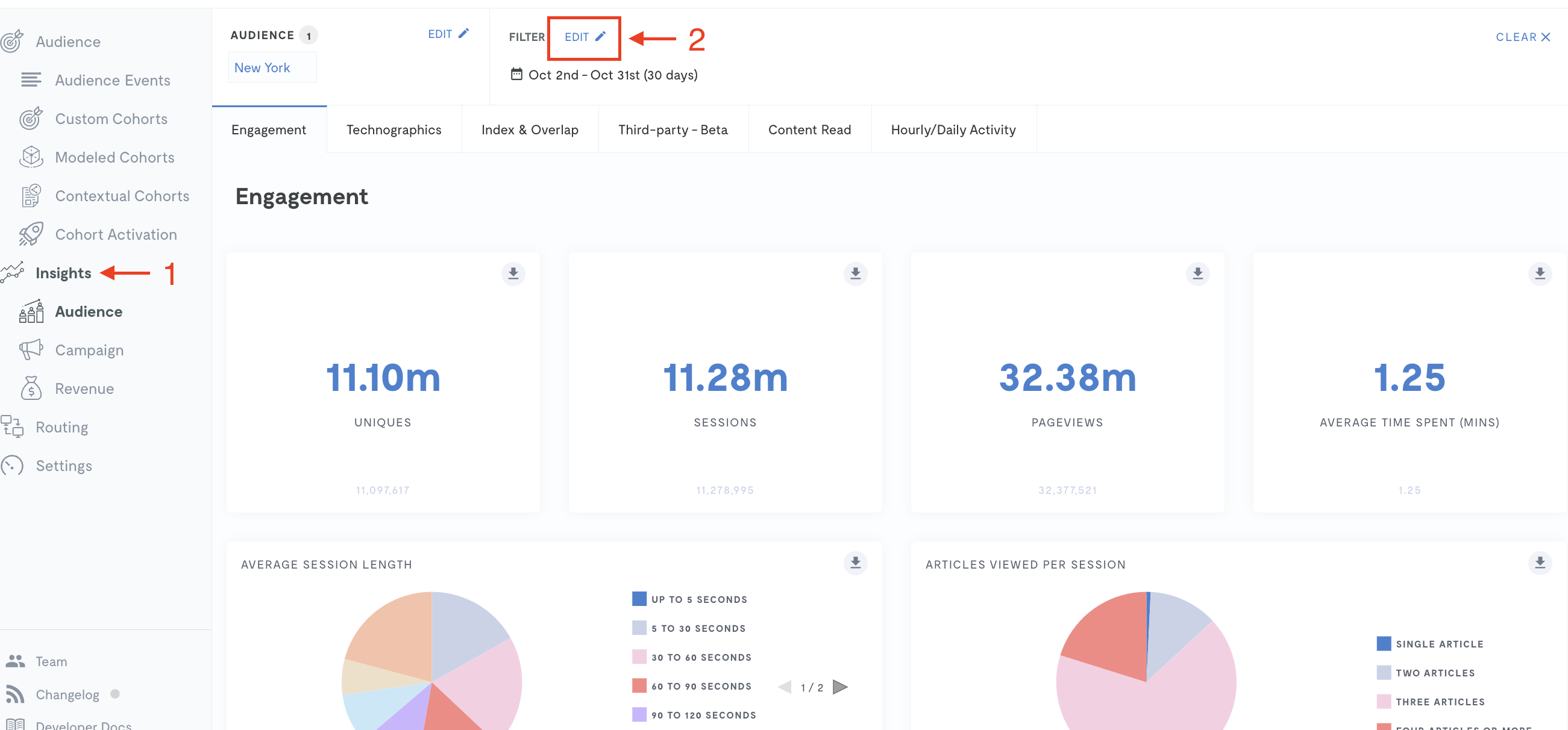The width and height of the screenshot is (1568, 730).
Task: Click the Single Article legend swatch
Action: (x=1384, y=643)
